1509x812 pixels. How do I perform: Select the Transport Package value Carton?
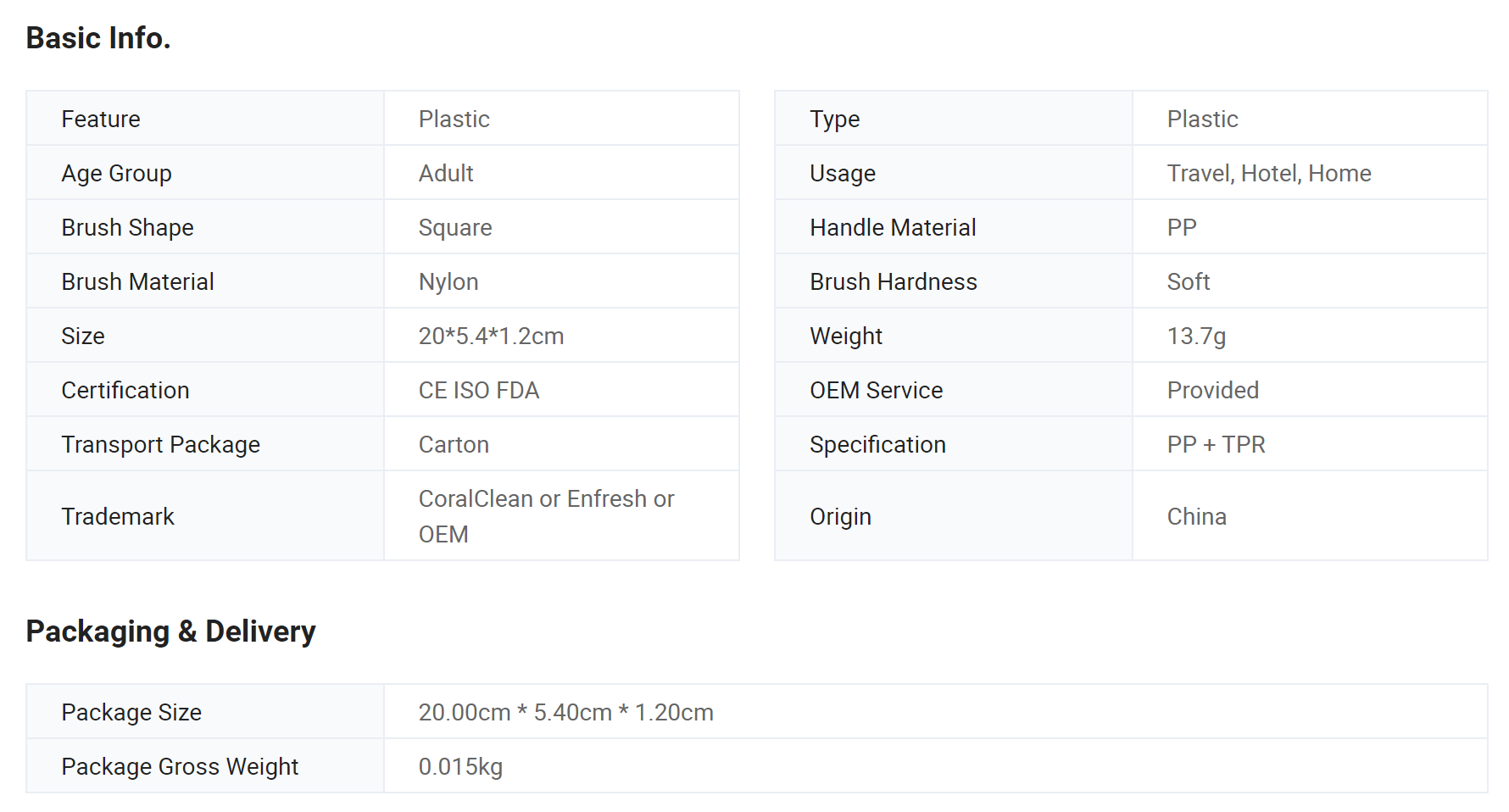point(454,445)
